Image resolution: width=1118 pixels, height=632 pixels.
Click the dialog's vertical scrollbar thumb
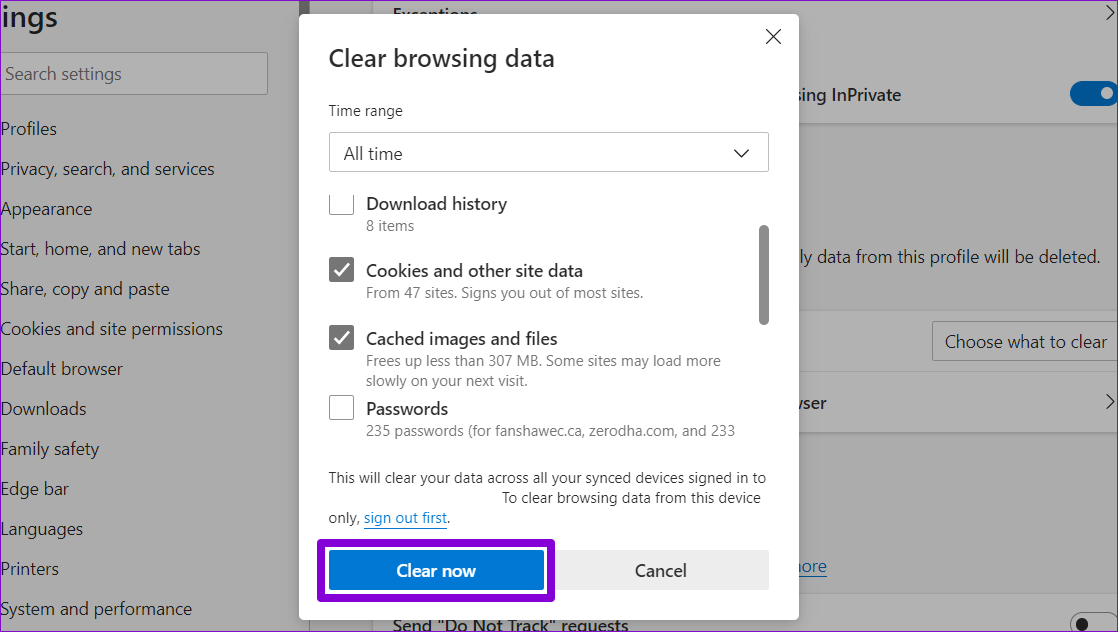pos(764,274)
